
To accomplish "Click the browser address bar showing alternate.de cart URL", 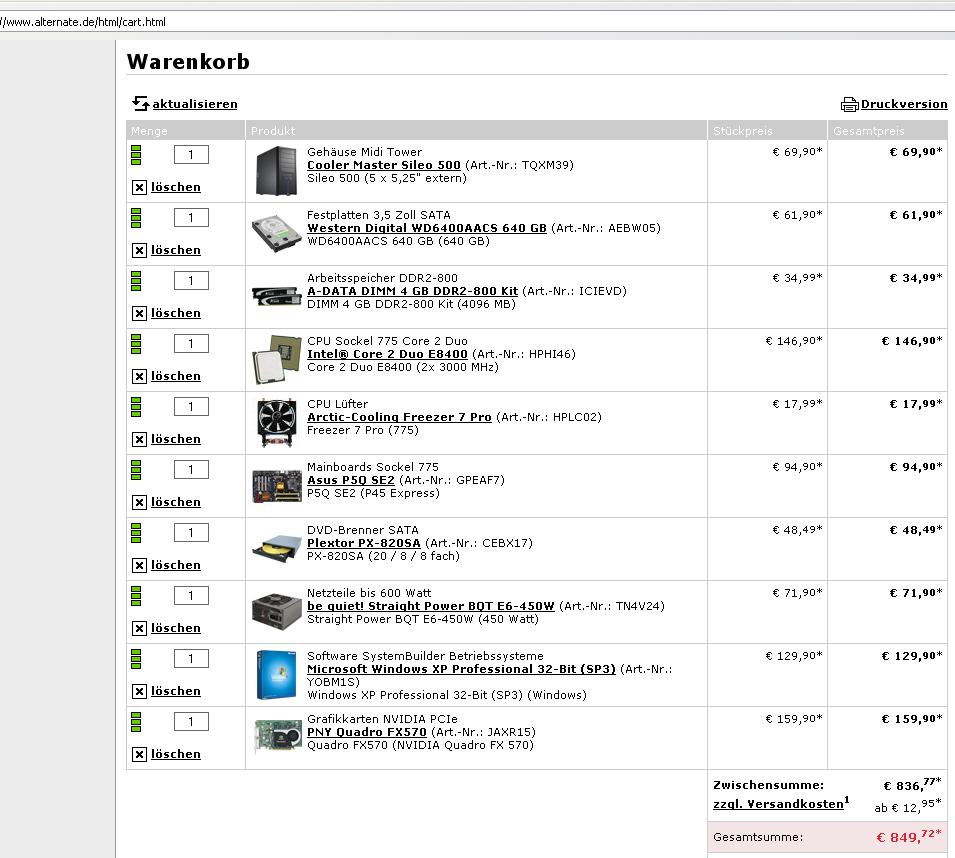I will (478, 22).
